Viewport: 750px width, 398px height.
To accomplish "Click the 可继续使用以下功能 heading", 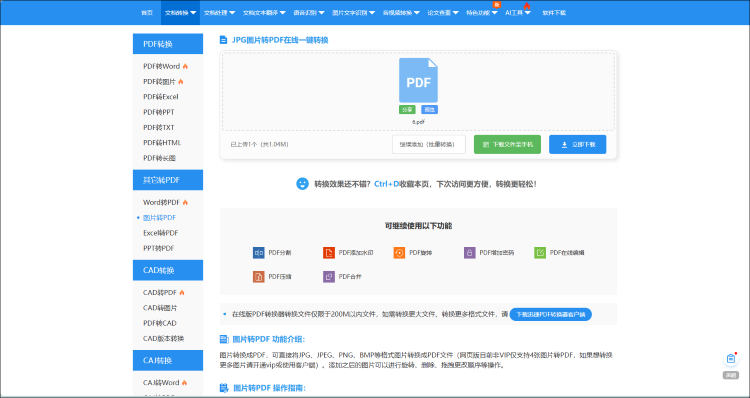I will click(x=419, y=226).
